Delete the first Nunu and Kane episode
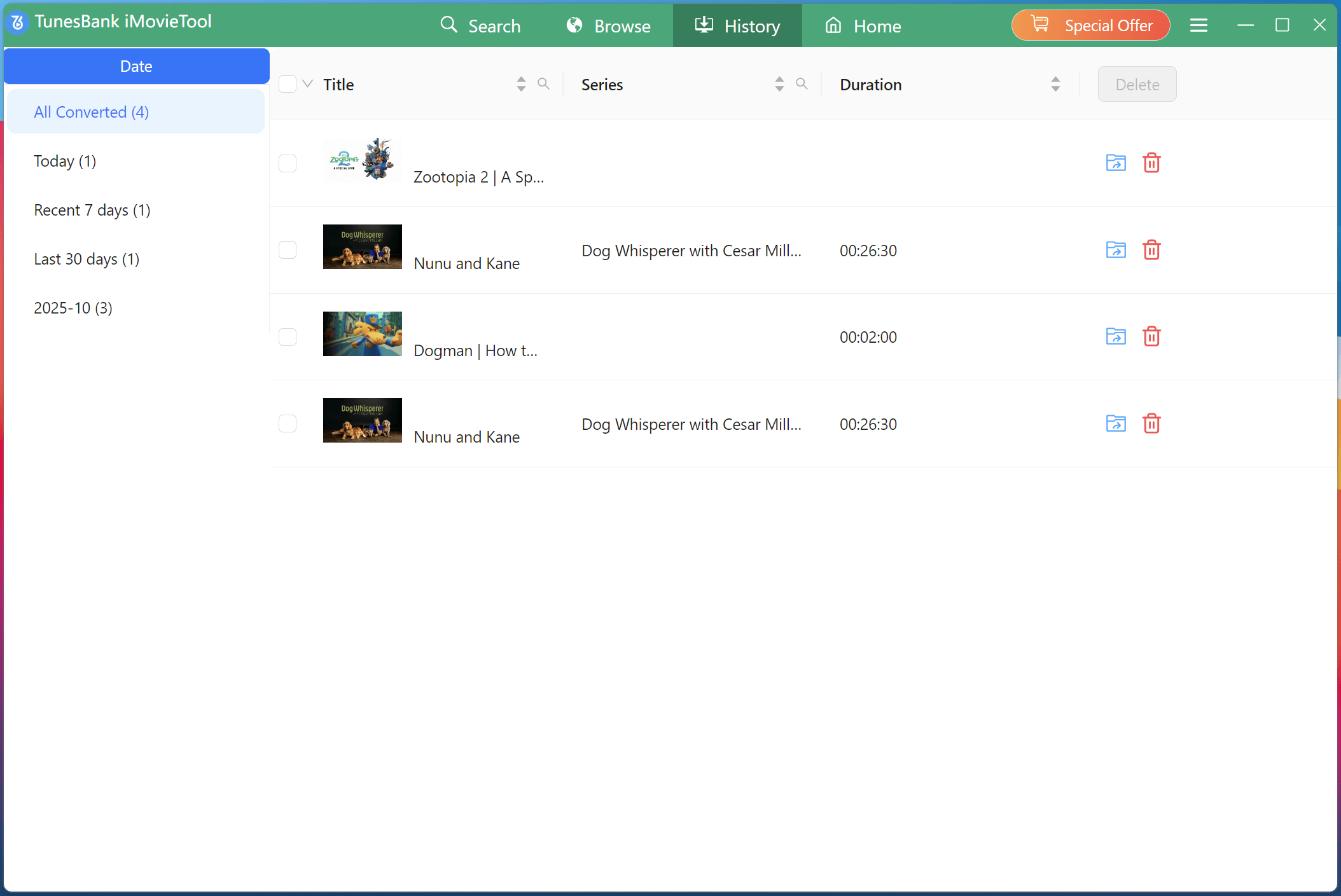 pyautogui.click(x=1151, y=250)
